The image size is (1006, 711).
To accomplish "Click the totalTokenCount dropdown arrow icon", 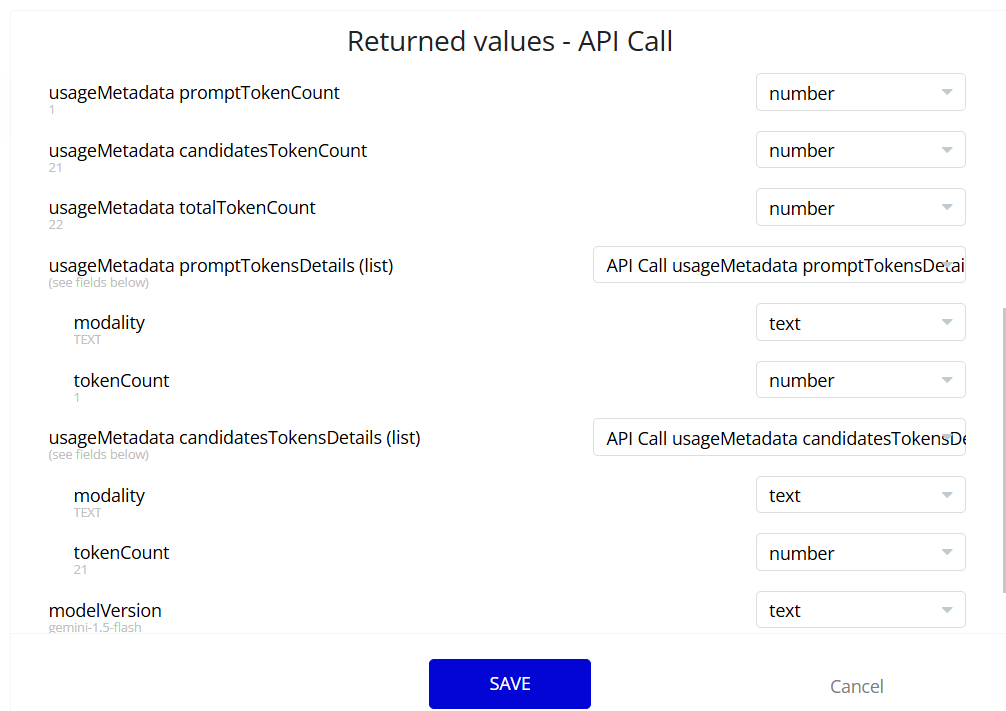I will click(946, 208).
